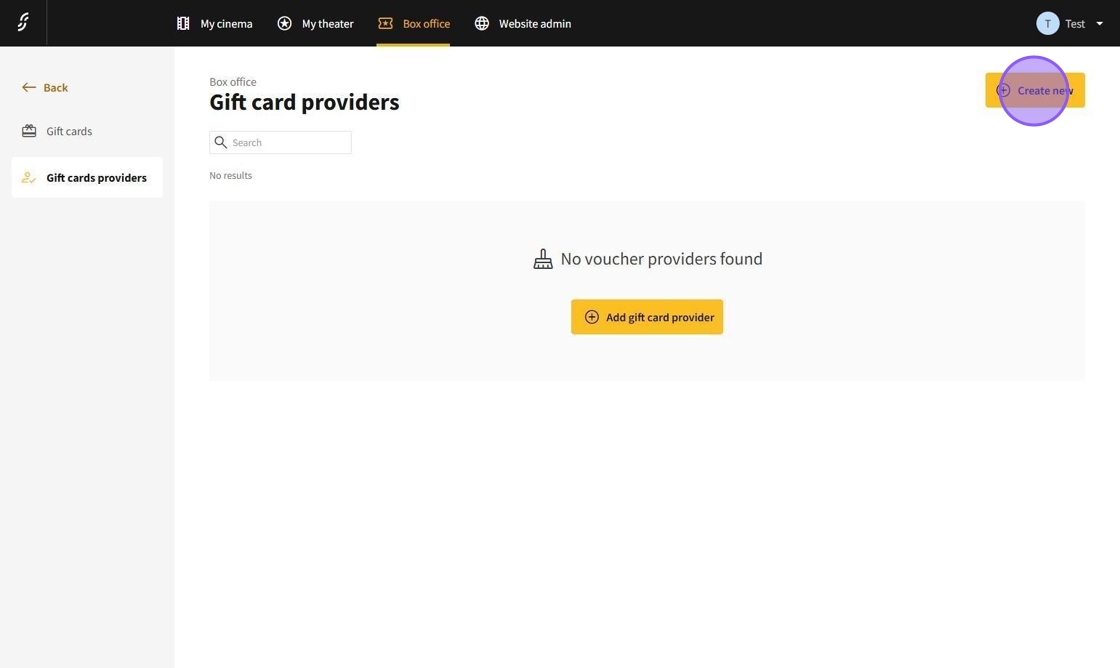Click the film strip icon beside My cinema
The width and height of the screenshot is (1120, 668).
point(183,23)
